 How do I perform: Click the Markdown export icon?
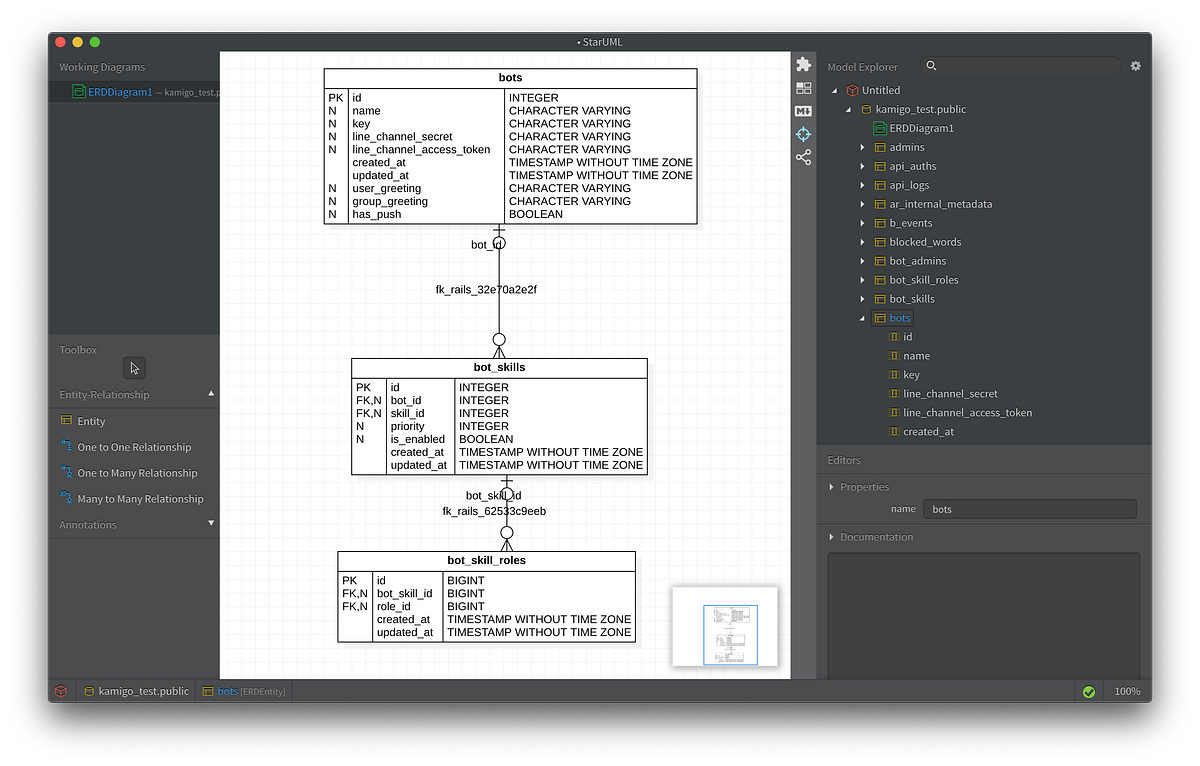(x=803, y=110)
